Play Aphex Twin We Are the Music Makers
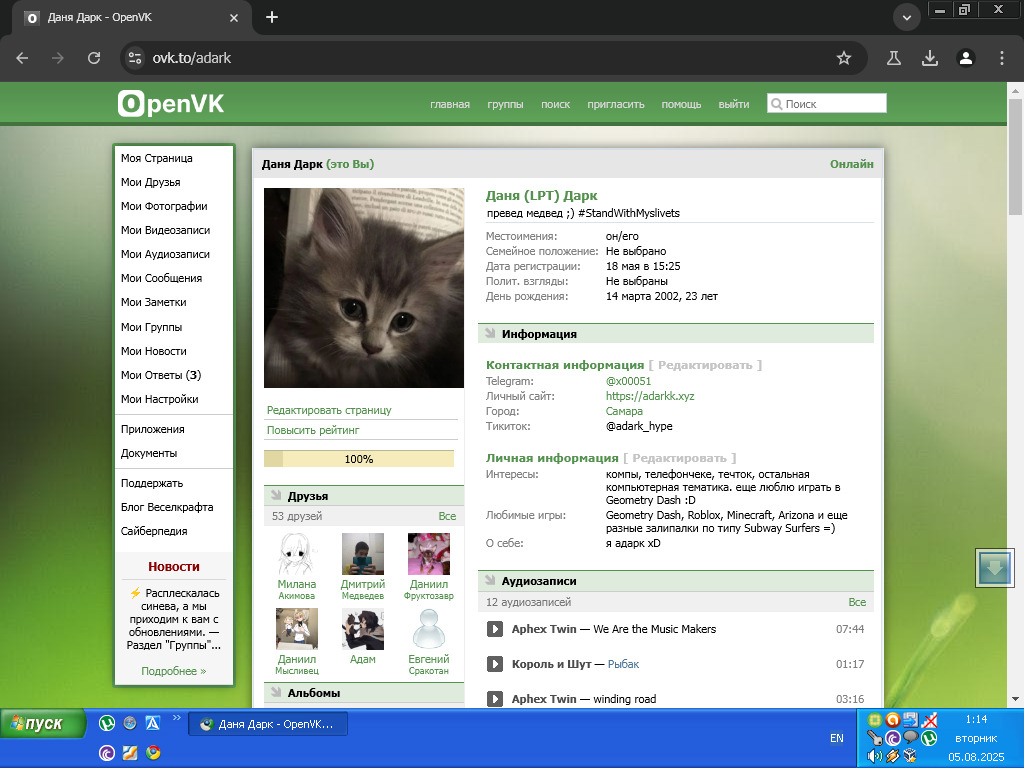 (494, 629)
